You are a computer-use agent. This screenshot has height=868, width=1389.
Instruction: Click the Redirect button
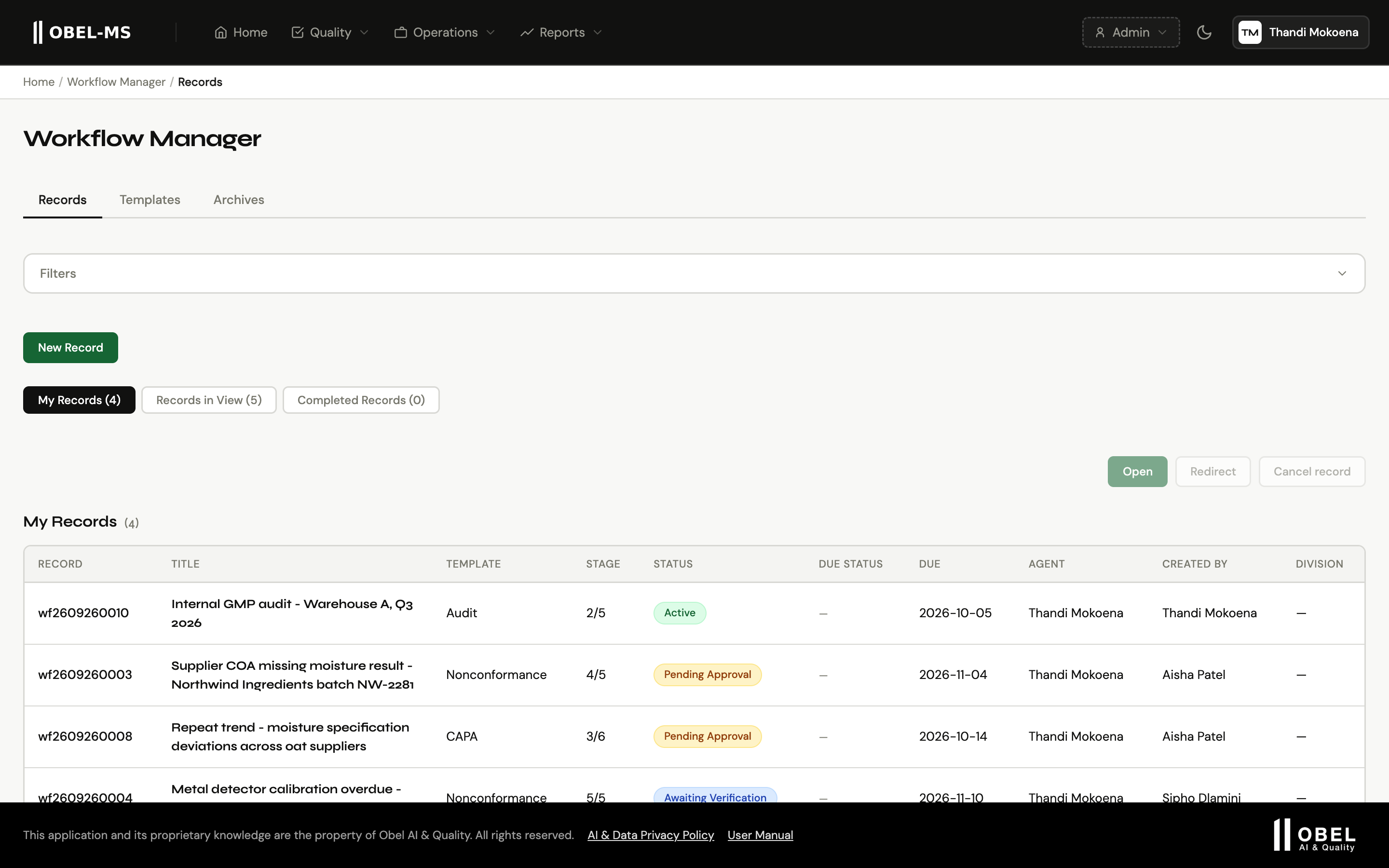tap(1213, 471)
